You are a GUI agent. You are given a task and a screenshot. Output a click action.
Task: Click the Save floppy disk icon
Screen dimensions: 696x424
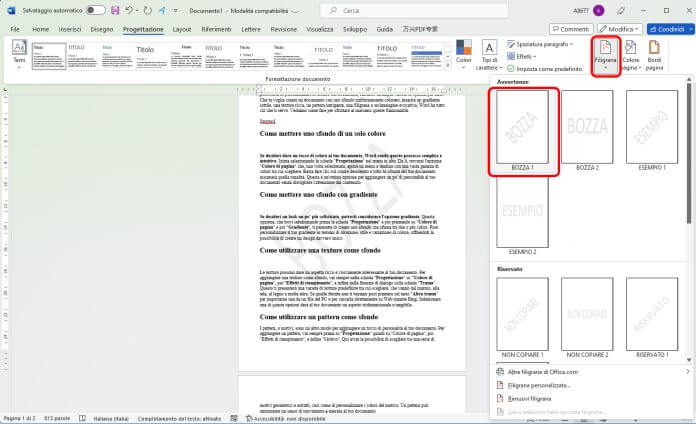tap(115, 10)
